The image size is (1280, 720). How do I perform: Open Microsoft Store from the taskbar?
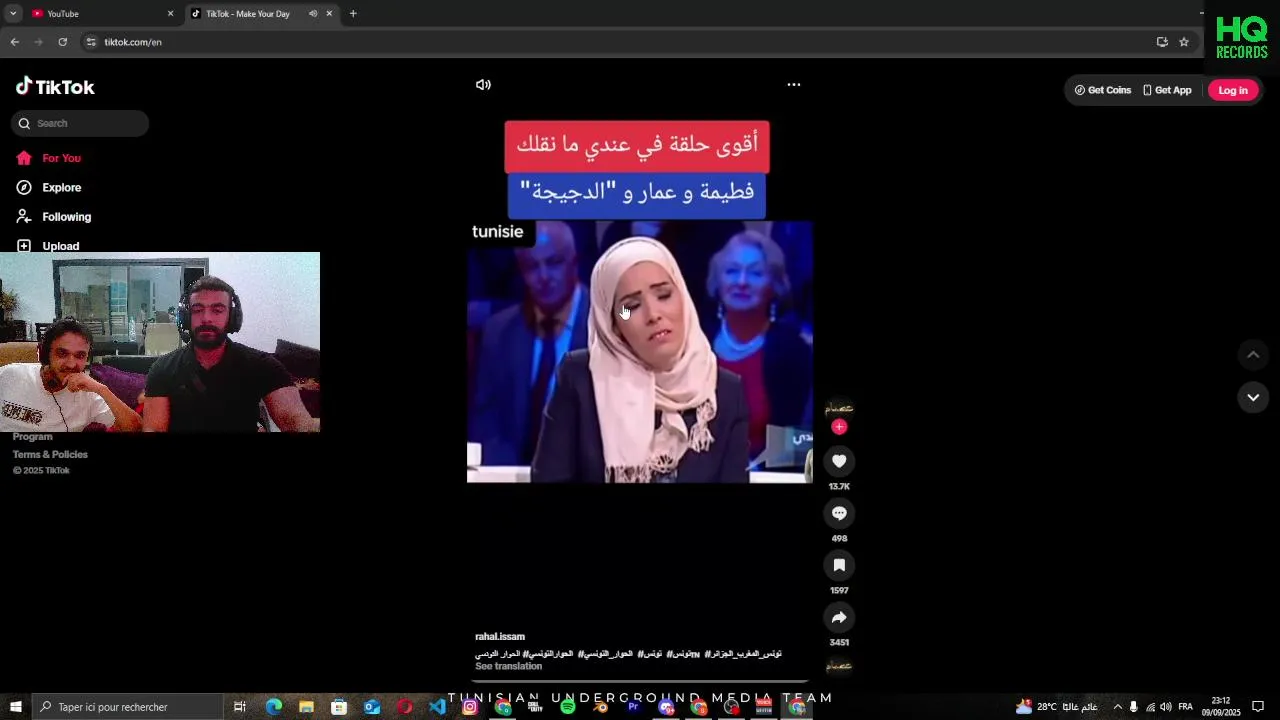[339, 707]
